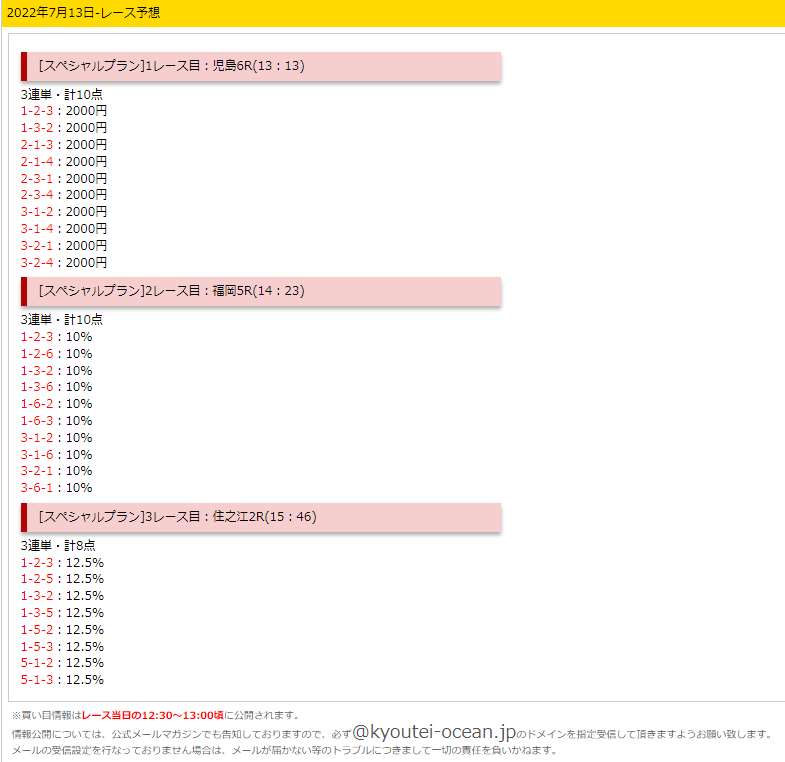Click the footer line starting 'メールの受信設定を行なって'
The image size is (785, 762).
click(x=284, y=750)
